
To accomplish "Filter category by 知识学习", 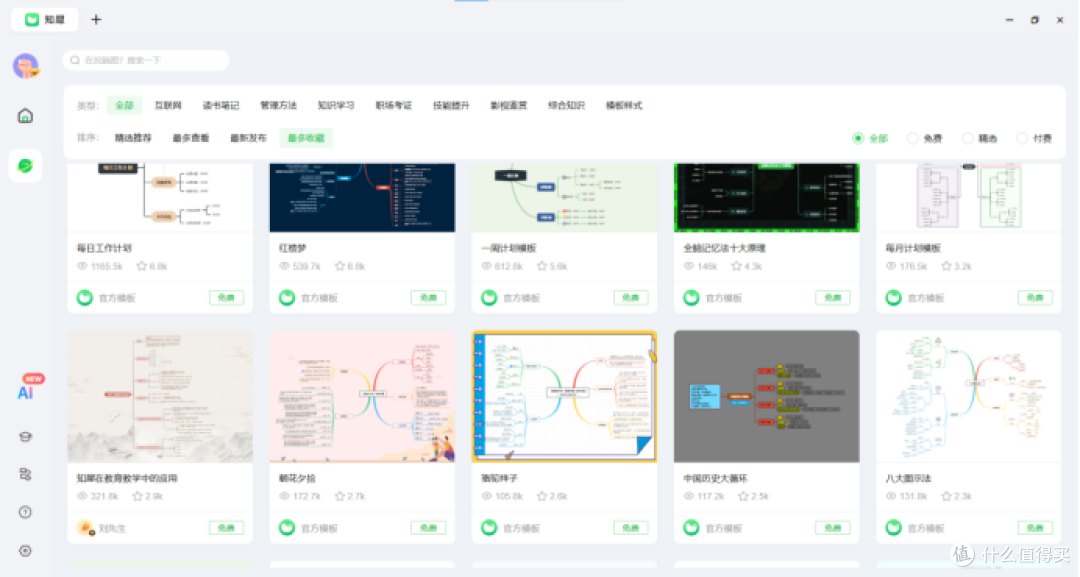I will pos(336,105).
